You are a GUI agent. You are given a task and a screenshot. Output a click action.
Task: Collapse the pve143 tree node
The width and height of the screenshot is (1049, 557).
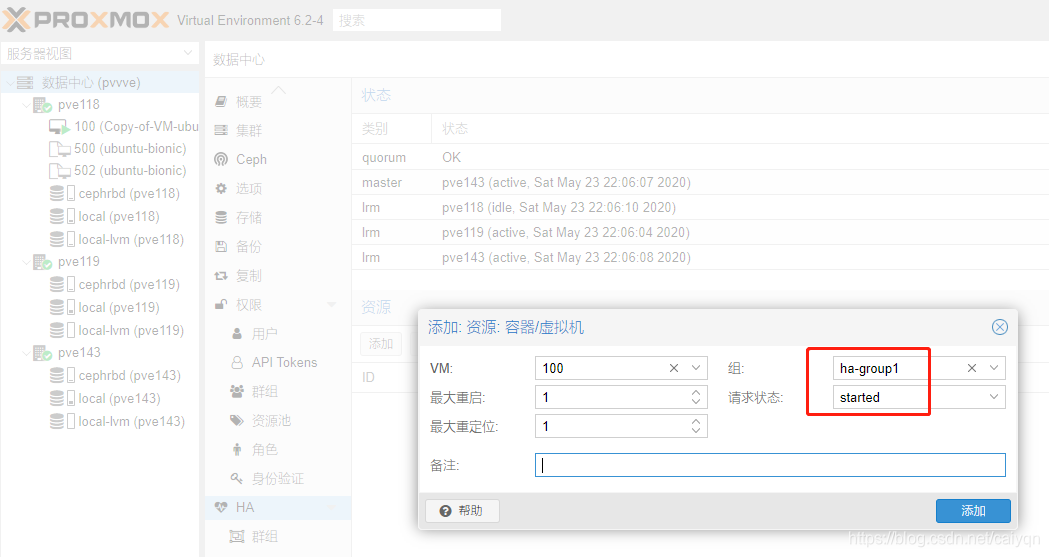pyautogui.click(x=26, y=353)
